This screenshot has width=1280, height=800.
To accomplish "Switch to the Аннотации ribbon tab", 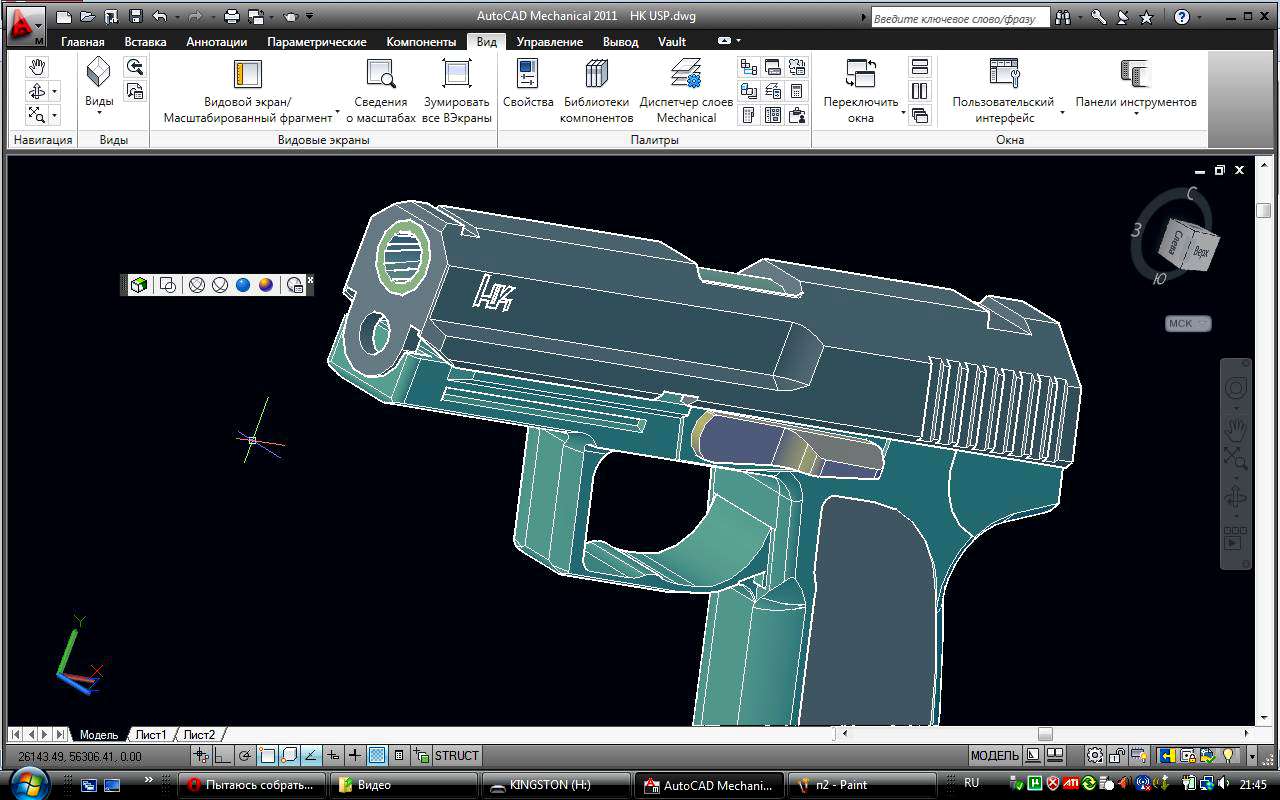I will (216, 42).
